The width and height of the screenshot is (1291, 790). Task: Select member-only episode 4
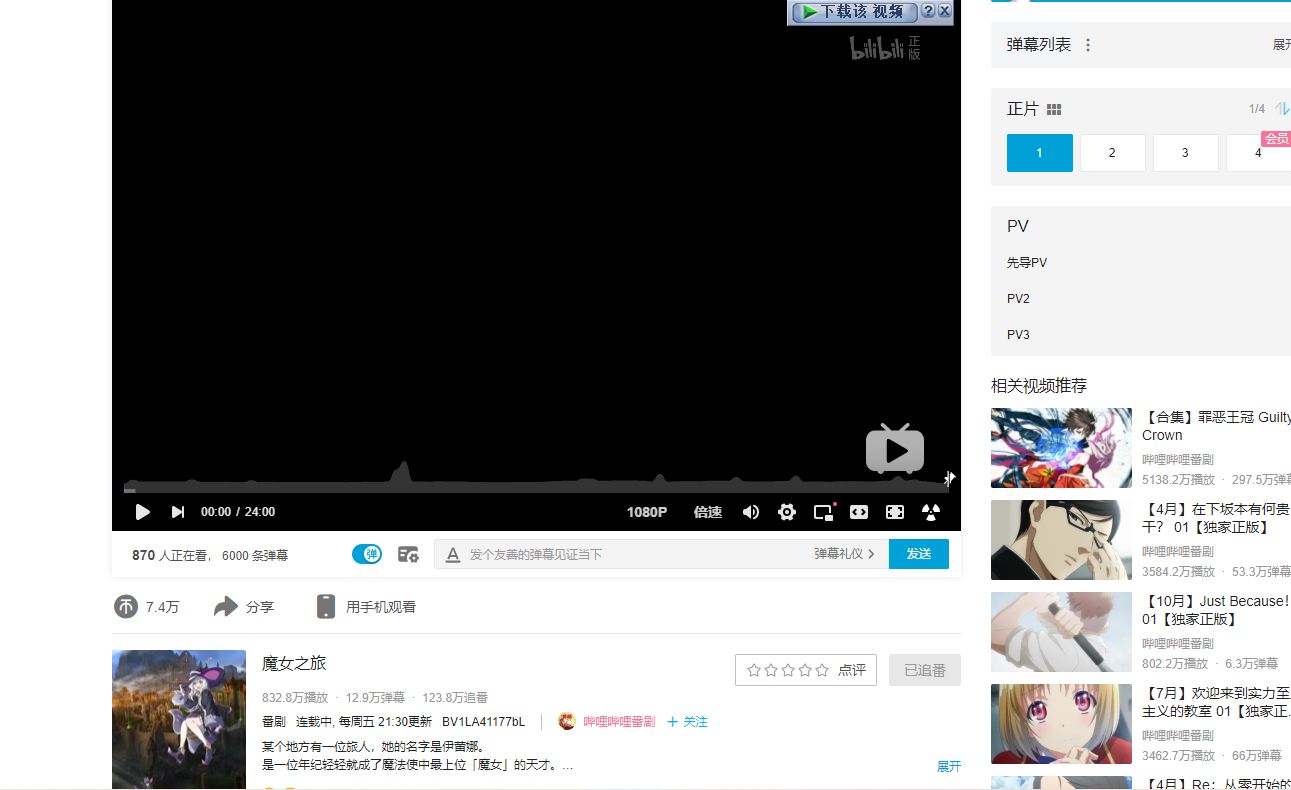point(1258,153)
